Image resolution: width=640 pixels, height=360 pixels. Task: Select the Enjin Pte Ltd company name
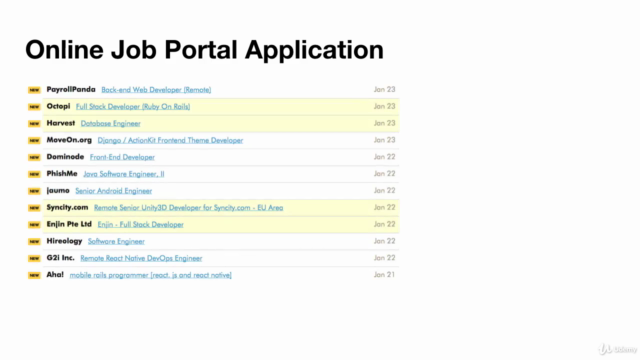coord(69,224)
